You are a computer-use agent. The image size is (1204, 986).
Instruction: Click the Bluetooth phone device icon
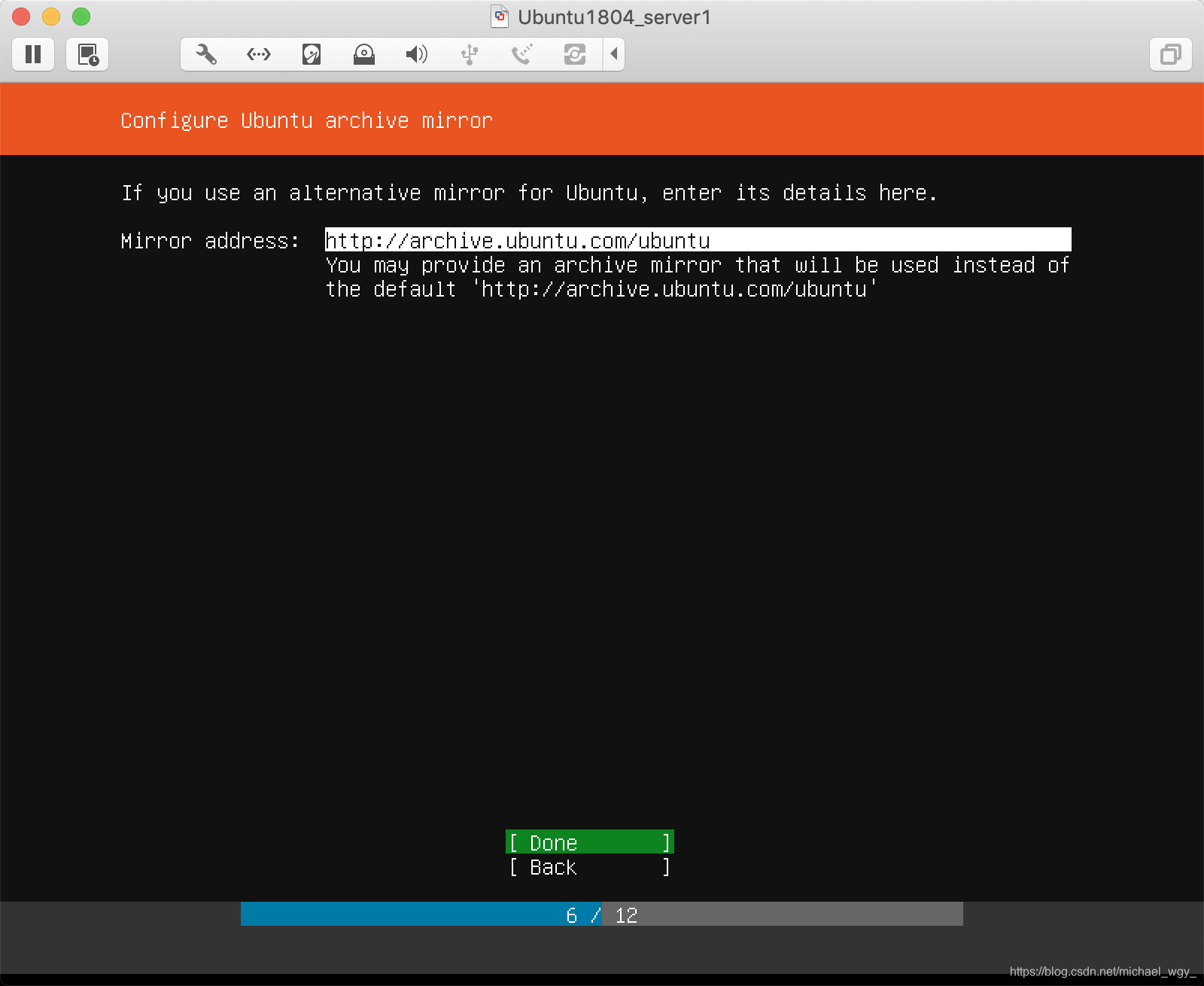(x=522, y=54)
